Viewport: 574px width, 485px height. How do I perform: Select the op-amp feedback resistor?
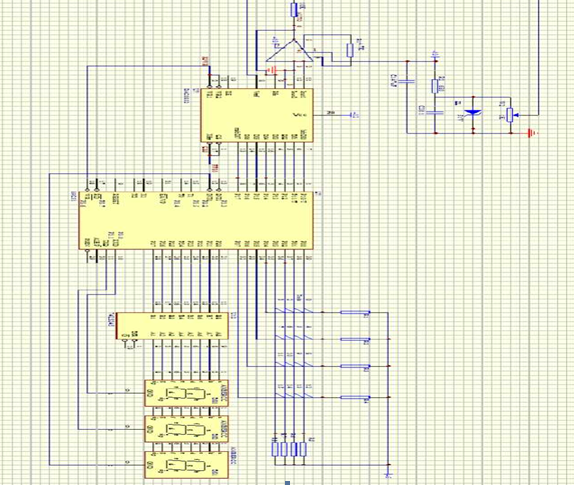(350, 50)
